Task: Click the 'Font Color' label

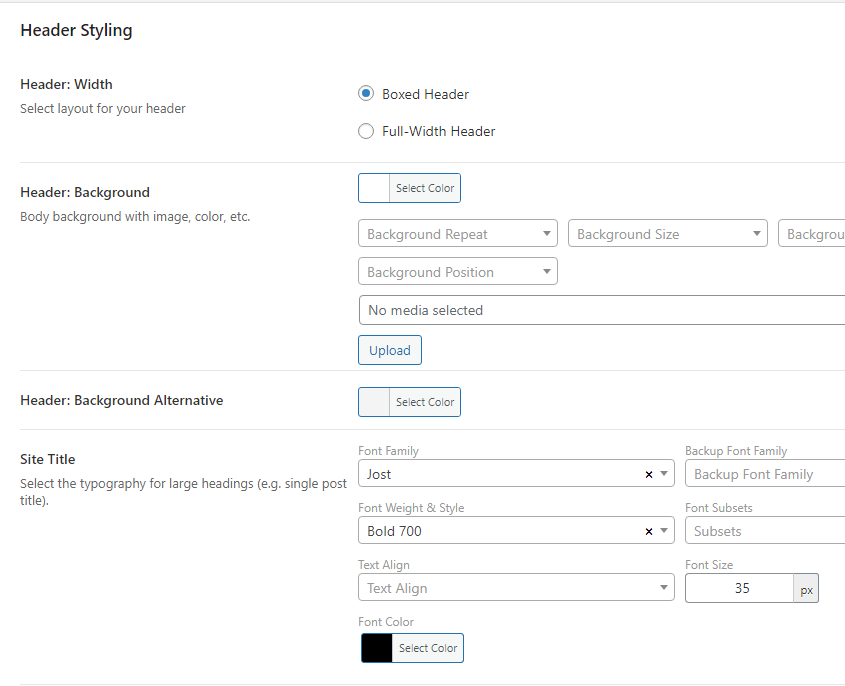Action: [x=386, y=622]
